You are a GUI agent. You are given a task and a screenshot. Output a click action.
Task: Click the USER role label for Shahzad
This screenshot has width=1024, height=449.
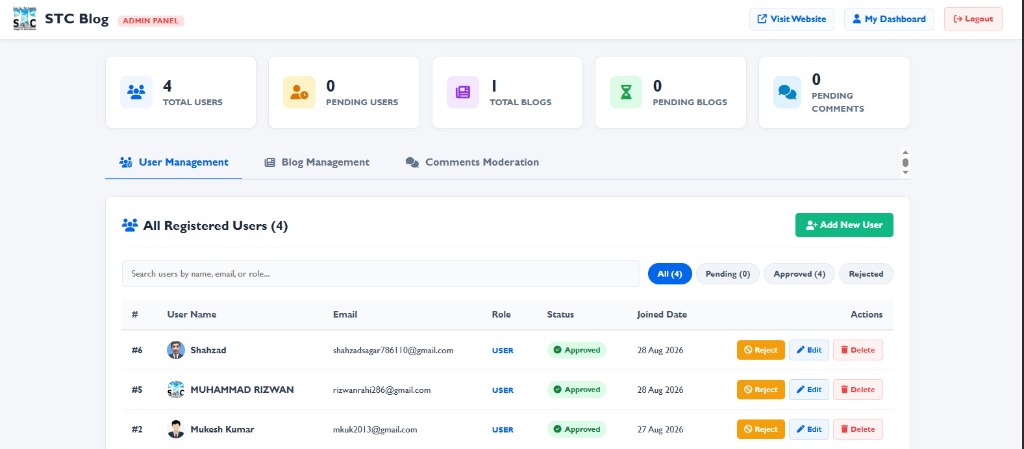503,350
